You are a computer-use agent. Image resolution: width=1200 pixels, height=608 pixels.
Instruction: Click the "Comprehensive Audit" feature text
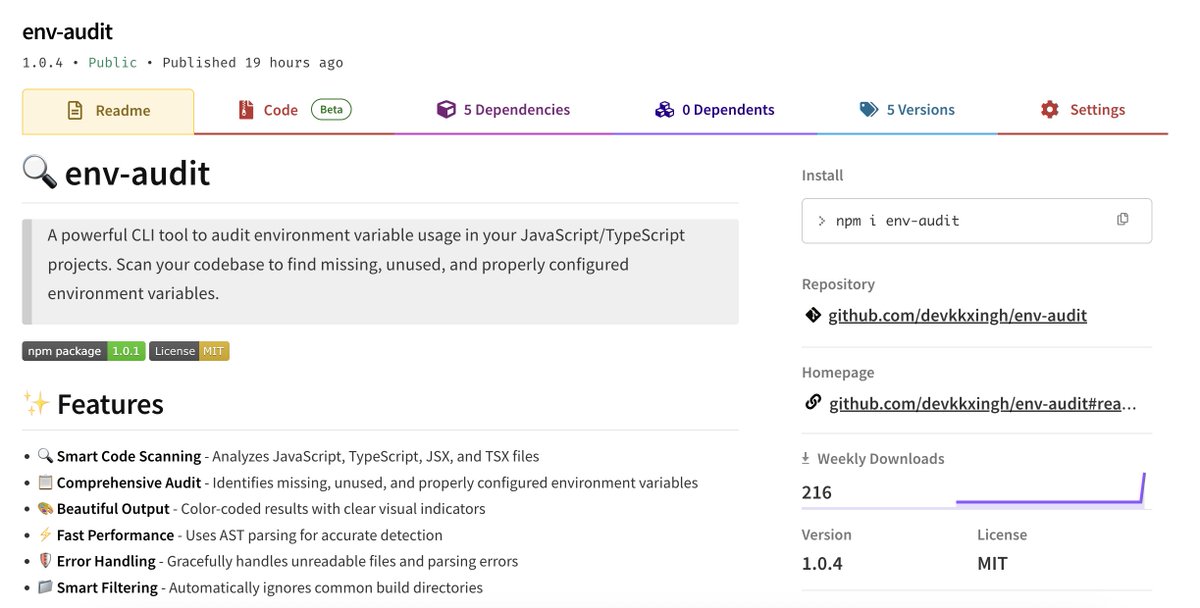129,482
